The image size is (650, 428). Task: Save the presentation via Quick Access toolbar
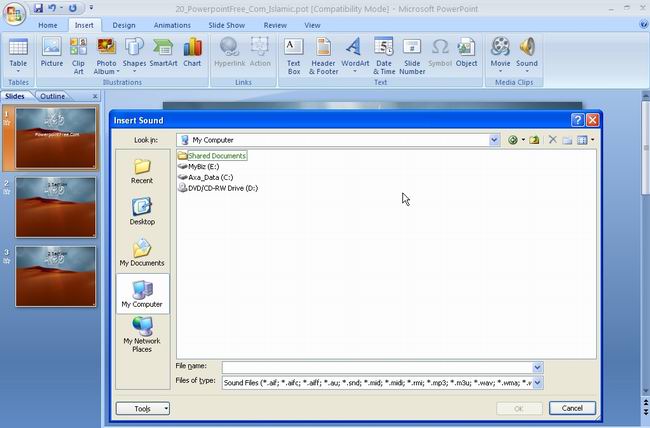click(39, 8)
